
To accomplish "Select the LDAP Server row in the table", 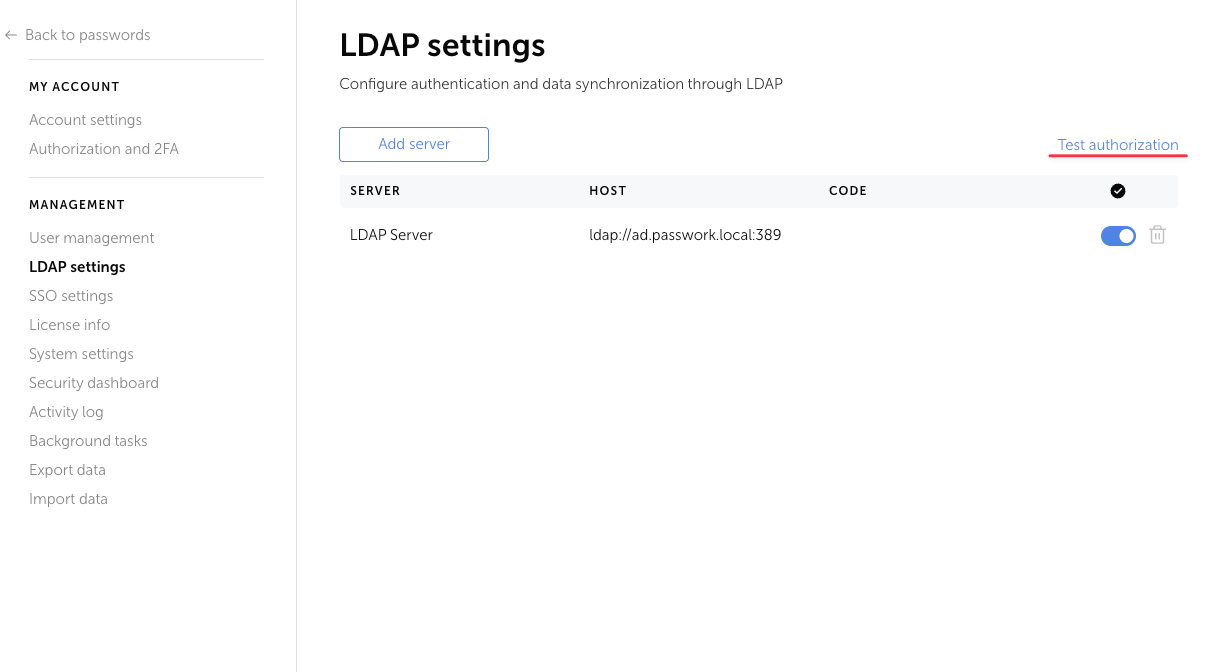I will tap(391, 235).
